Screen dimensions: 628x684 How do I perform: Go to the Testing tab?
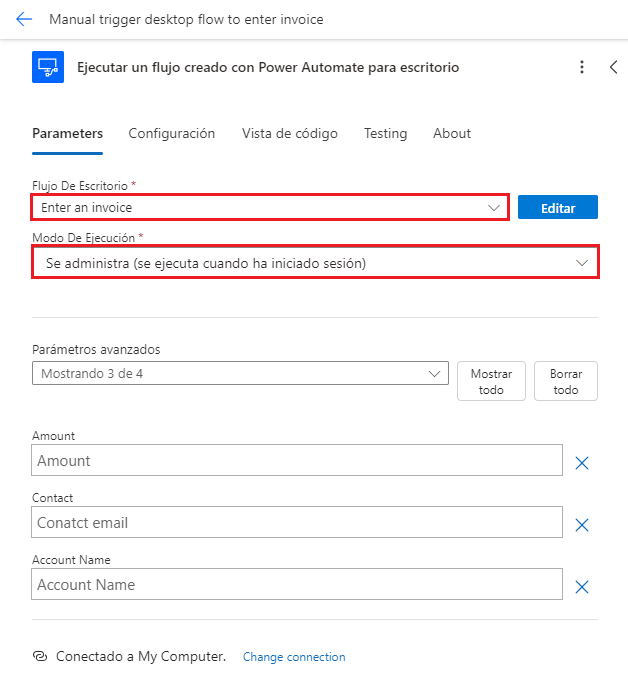(x=385, y=133)
